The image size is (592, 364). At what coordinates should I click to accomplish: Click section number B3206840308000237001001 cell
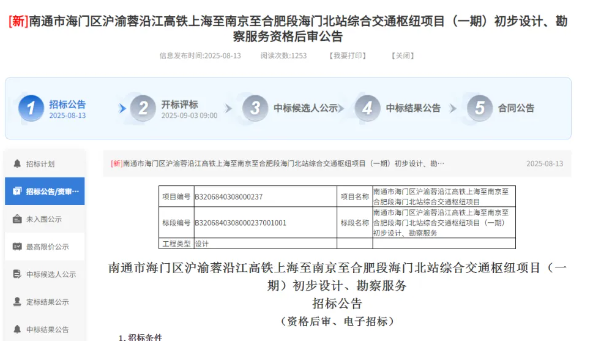265,222
